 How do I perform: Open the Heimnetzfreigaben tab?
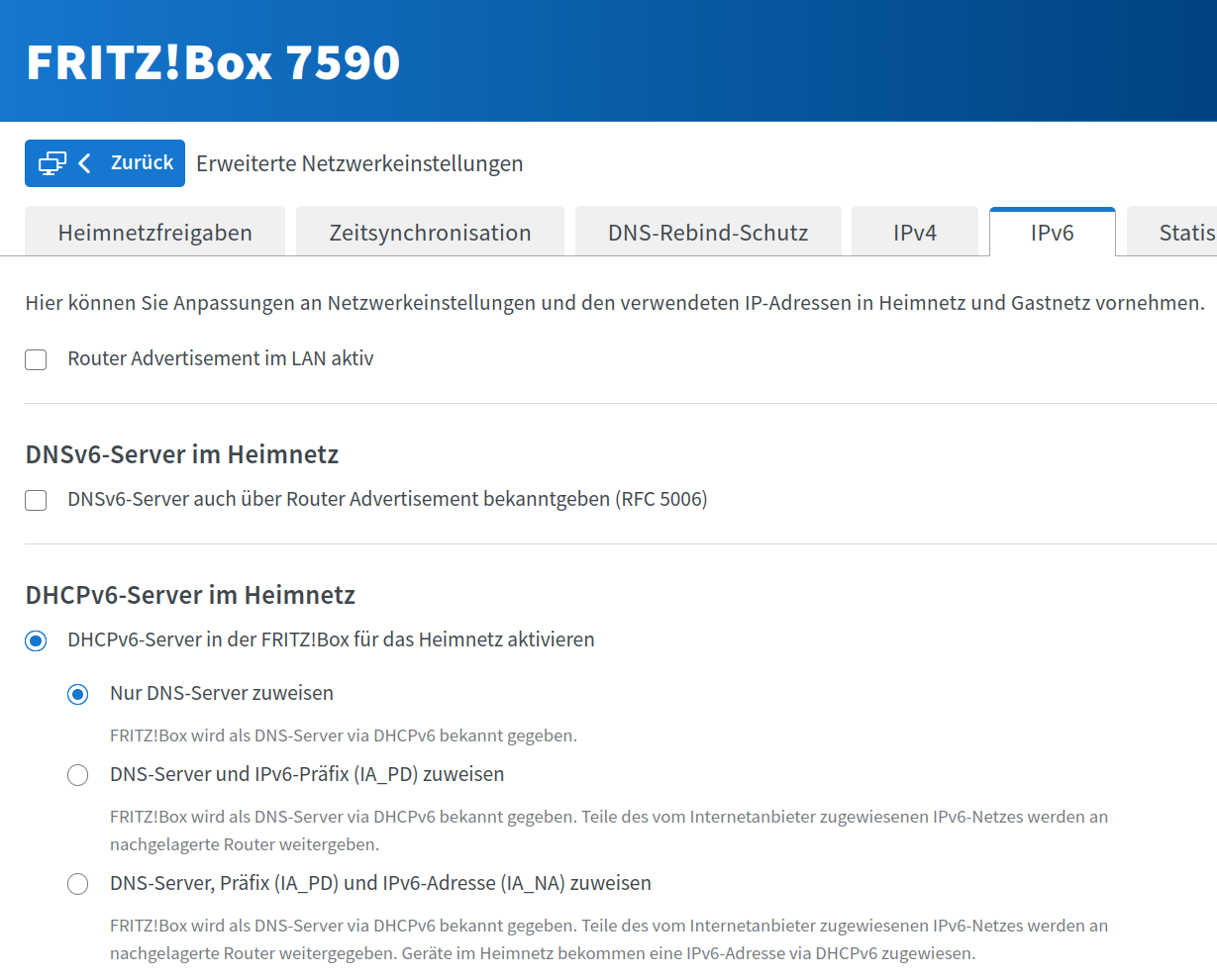click(154, 232)
